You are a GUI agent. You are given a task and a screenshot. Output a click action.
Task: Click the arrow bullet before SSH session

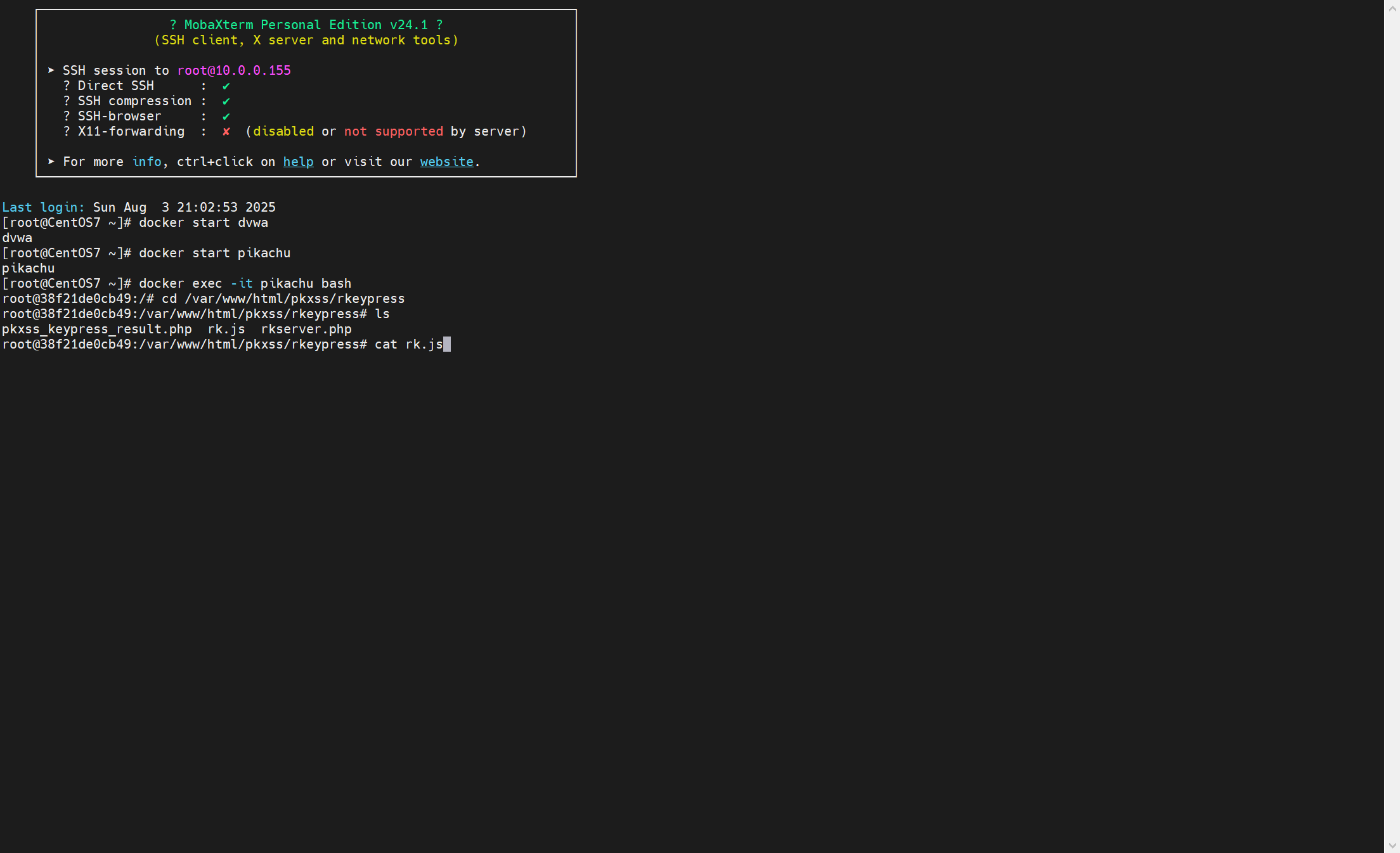pyautogui.click(x=51, y=70)
